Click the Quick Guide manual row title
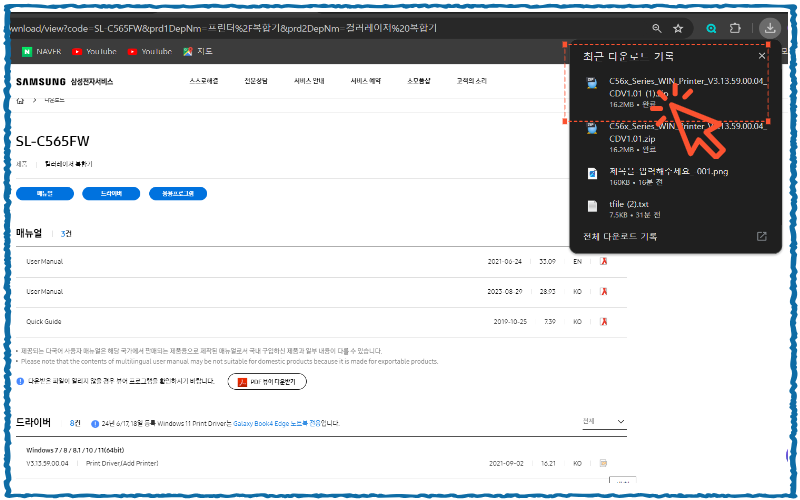Screen dimensions: 800x500 pyautogui.click(x=44, y=321)
